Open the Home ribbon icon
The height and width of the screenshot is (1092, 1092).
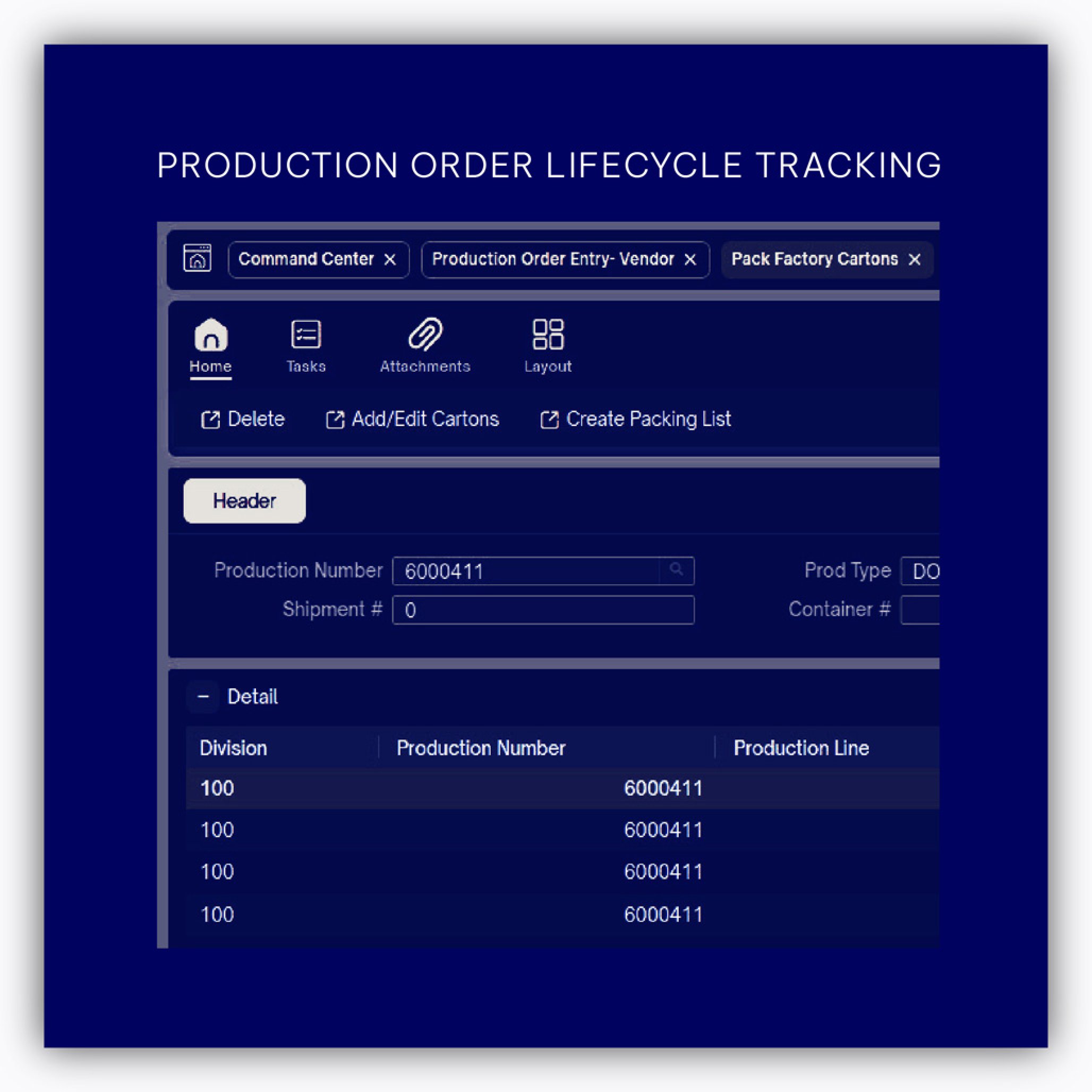click(211, 335)
